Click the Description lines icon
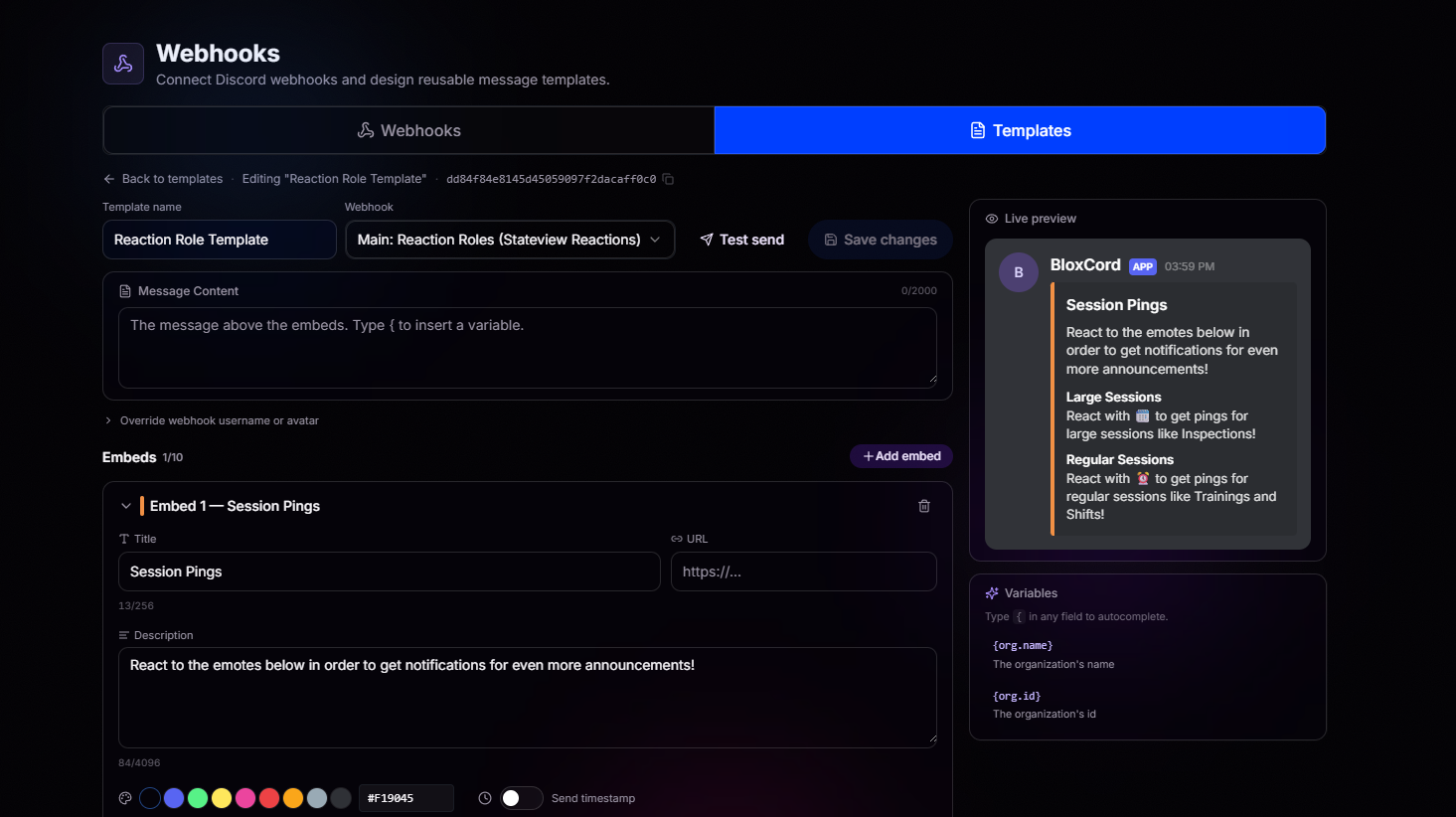This screenshot has height=817, width=1456. tap(124, 635)
